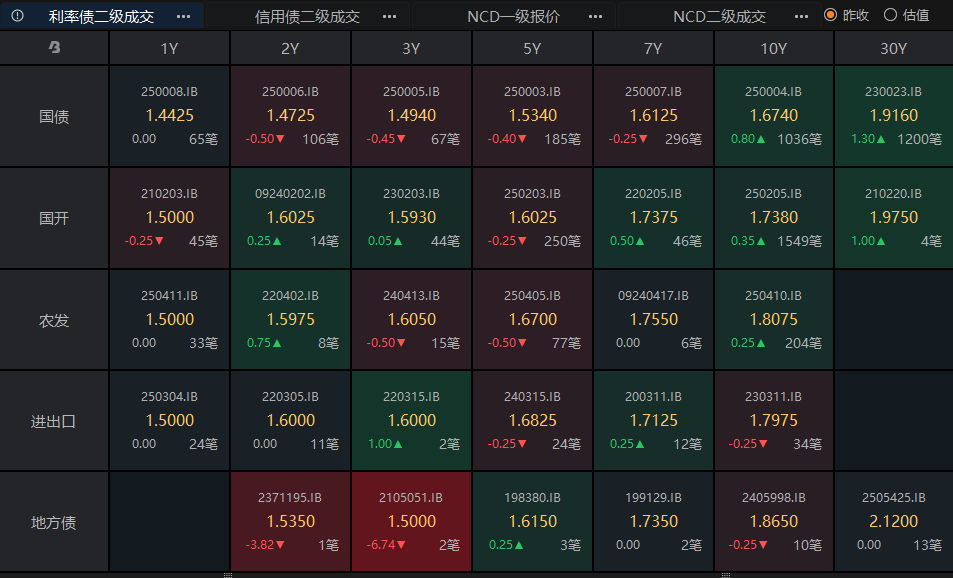Open the more options of NCD二级成交 tab

click(801, 16)
